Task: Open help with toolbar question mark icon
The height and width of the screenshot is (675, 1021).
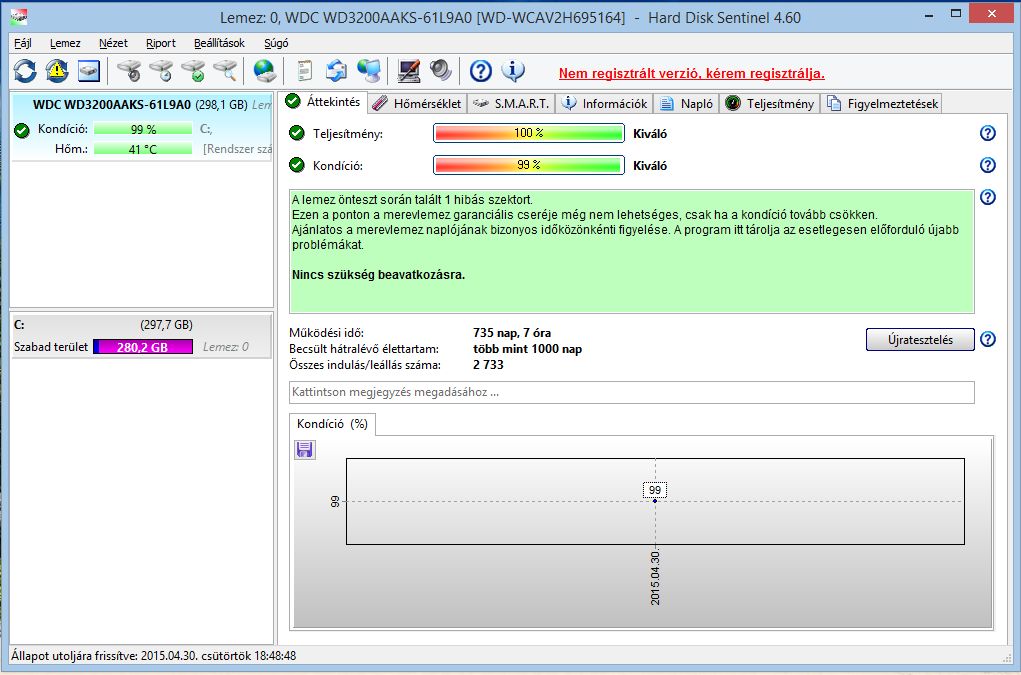Action: tap(481, 71)
